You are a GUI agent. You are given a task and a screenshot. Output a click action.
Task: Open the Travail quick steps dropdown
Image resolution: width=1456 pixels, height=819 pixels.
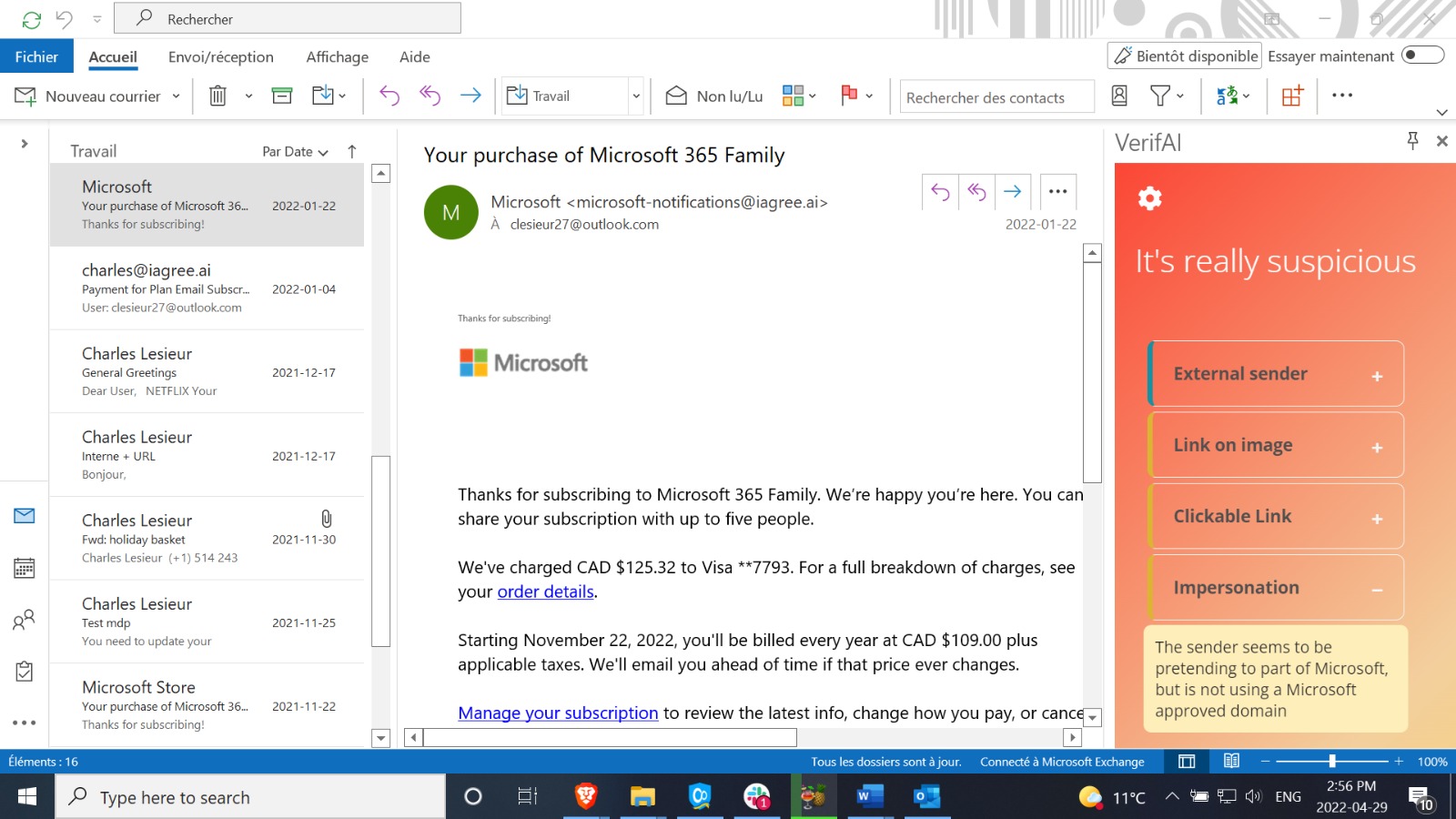point(636,96)
